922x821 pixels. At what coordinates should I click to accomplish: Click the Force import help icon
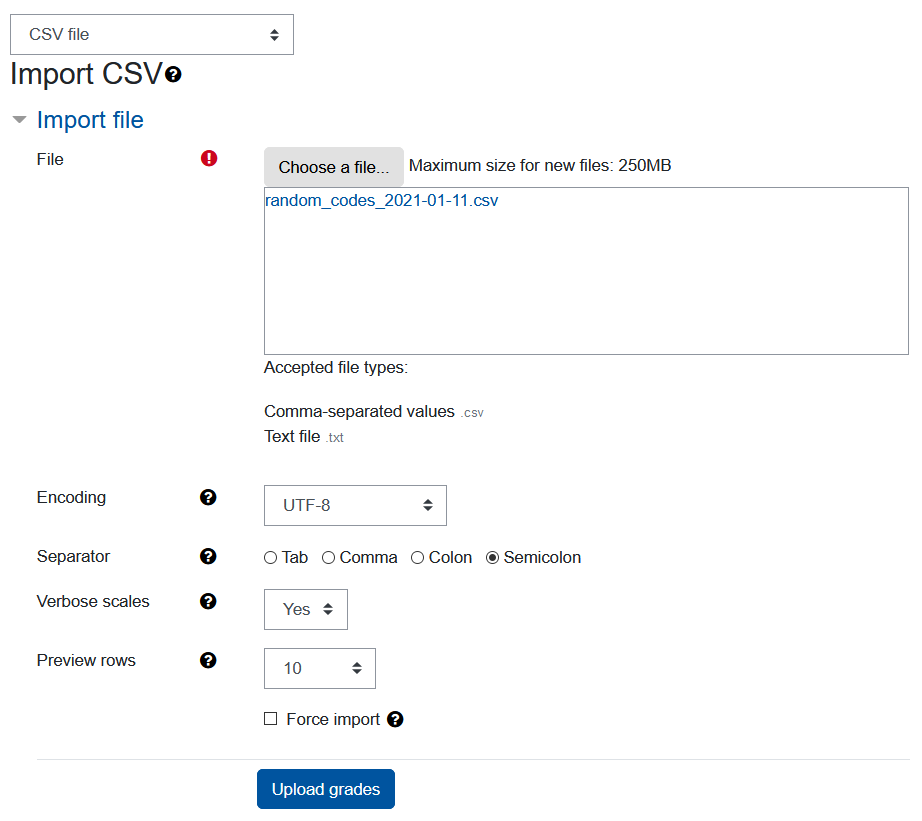(x=395, y=719)
